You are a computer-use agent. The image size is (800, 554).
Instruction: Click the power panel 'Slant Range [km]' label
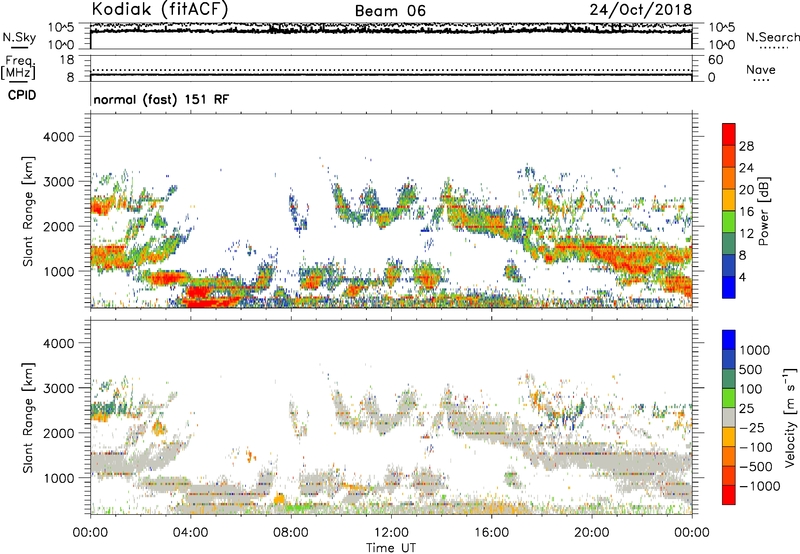point(28,211)
